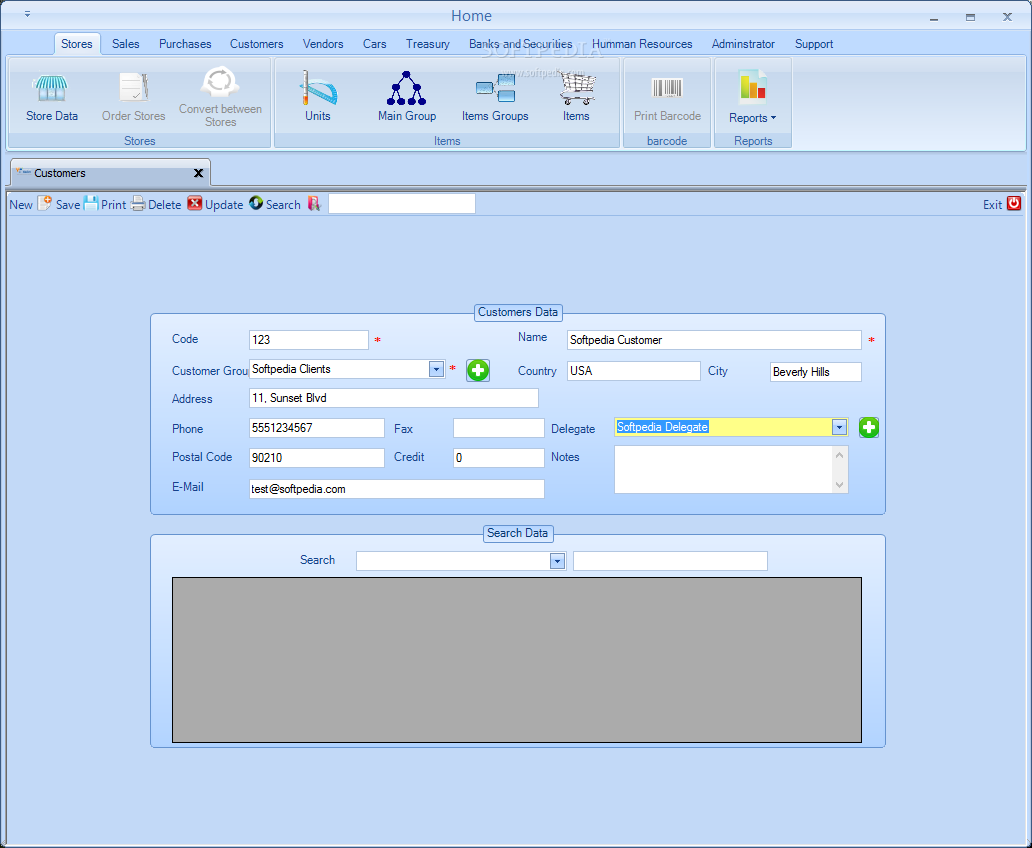Switch to the Sales ribbon tab

coord(126,44)
